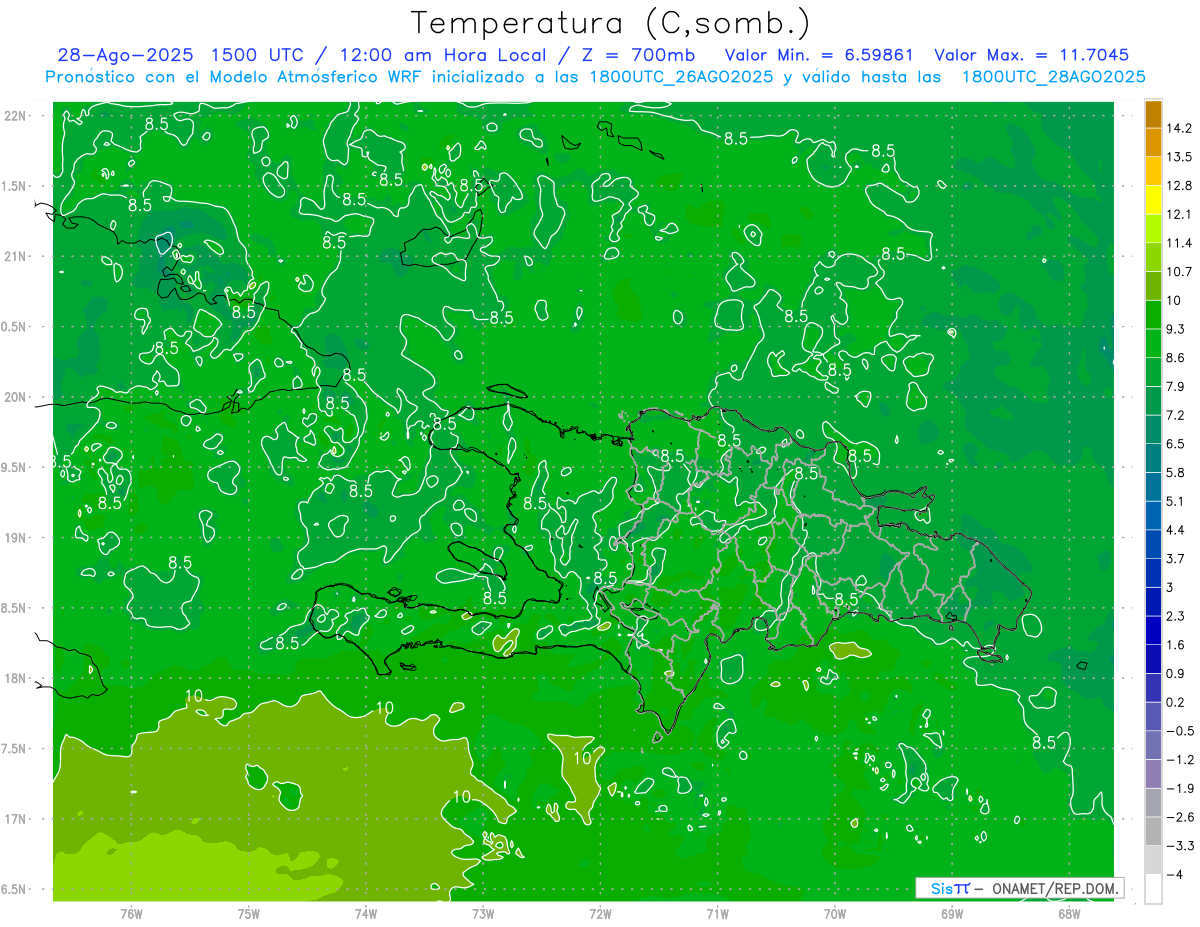
Task: Click the 20N latitude label
Action: click(x=17, y=397)
